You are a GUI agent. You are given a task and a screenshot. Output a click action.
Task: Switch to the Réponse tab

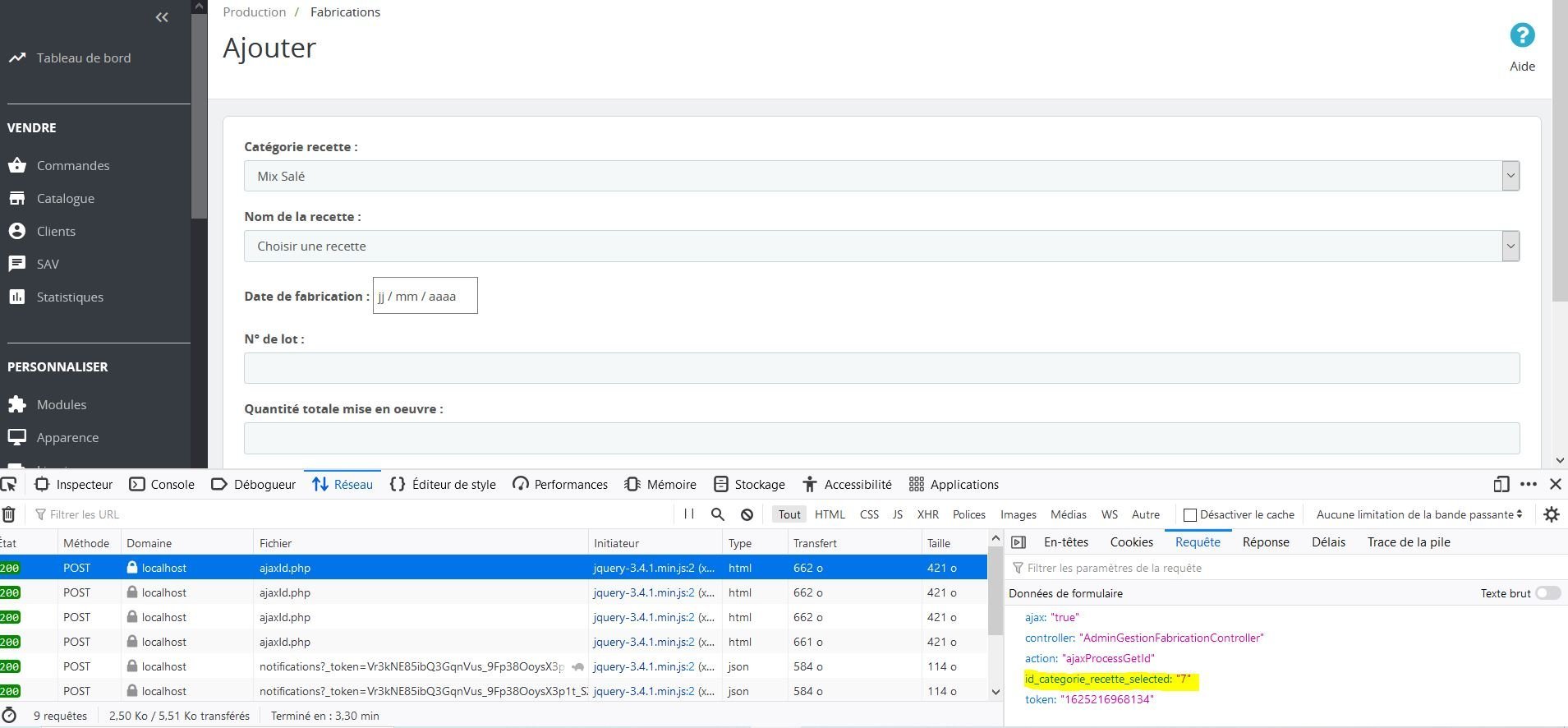pyautogui.click(x=1265, y=542)
